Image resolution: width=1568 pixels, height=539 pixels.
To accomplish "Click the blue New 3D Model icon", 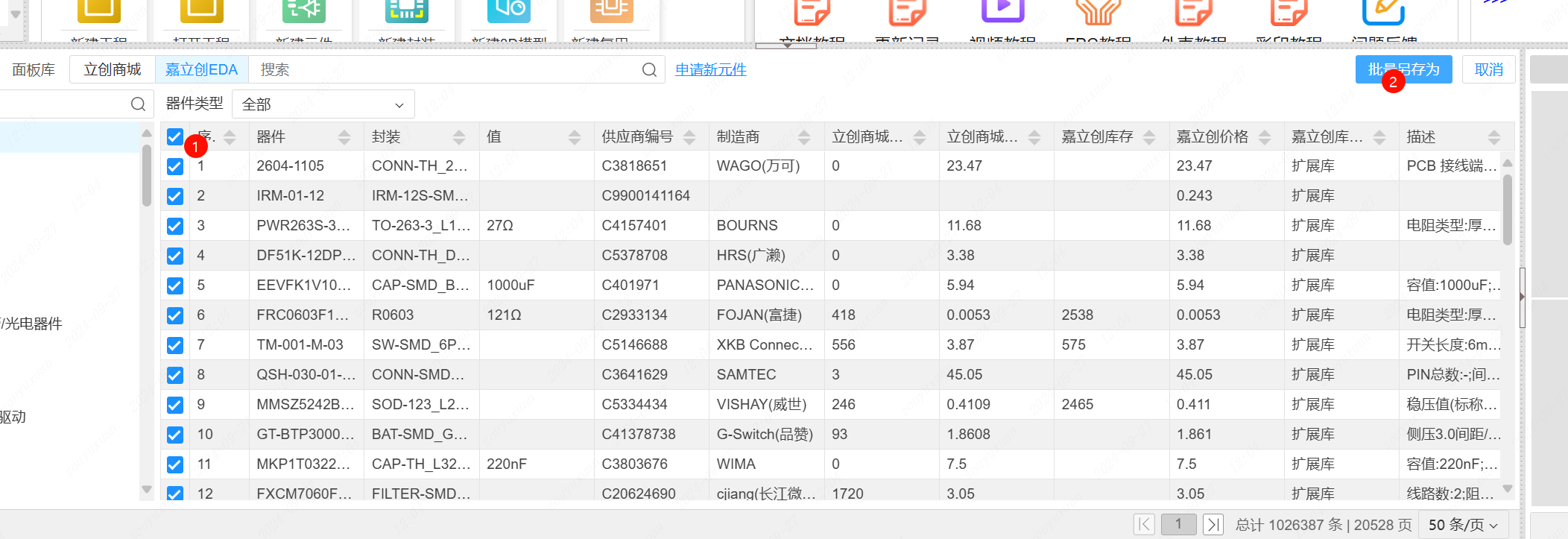I will (509, 10).
